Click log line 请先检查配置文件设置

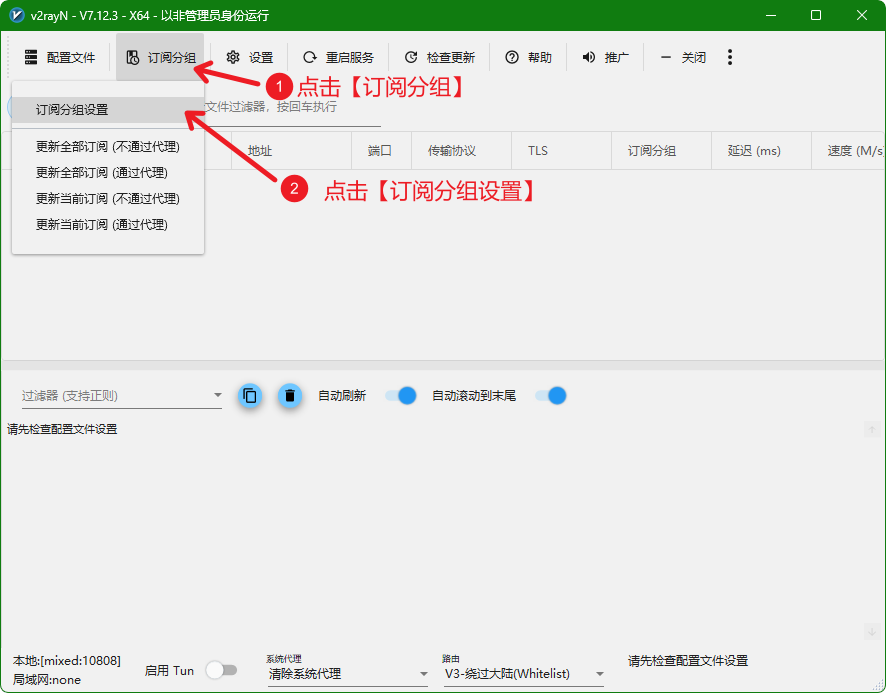[x=62, y=429]
